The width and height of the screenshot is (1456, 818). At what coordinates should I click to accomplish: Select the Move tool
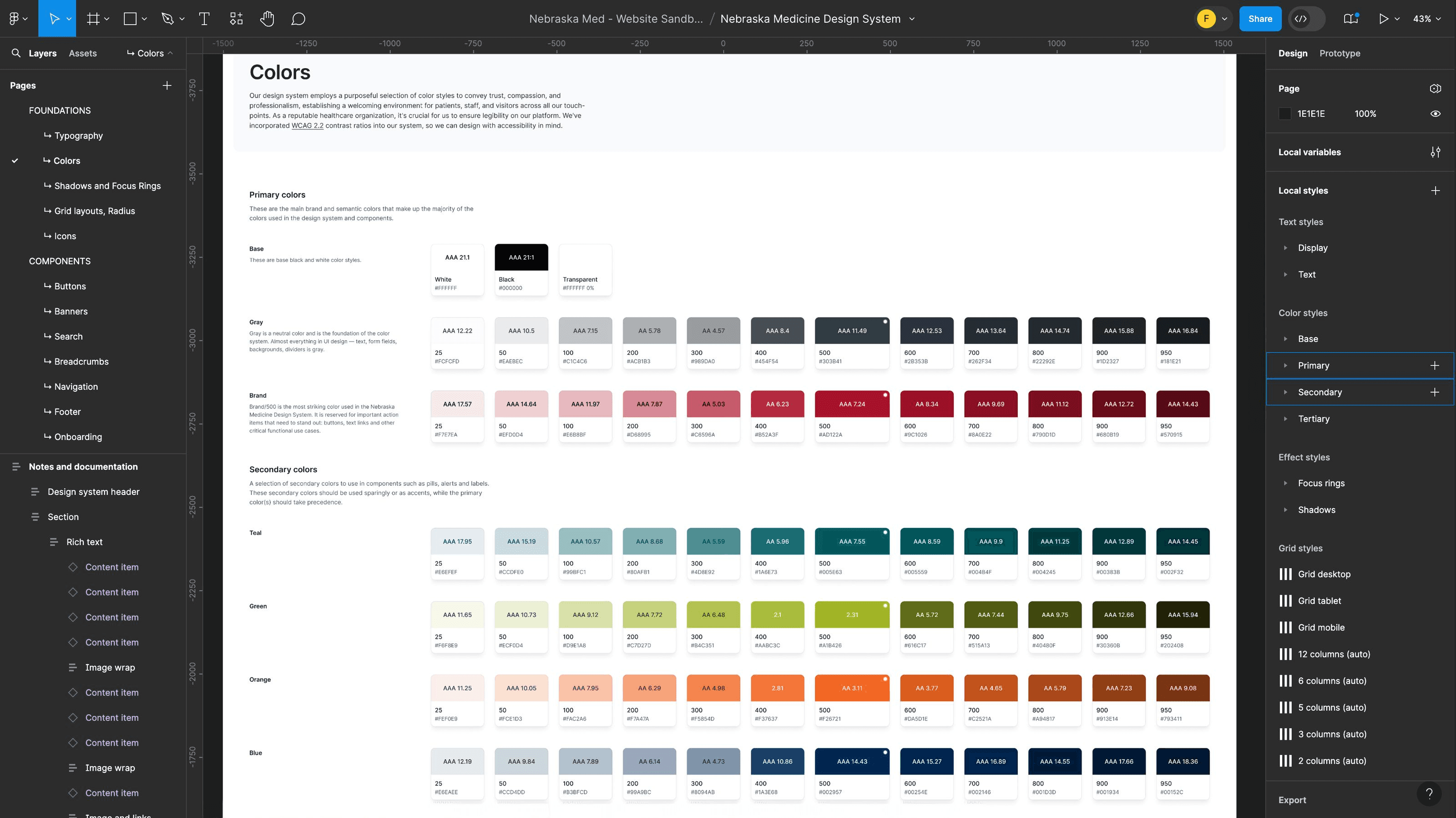(54, 19)
